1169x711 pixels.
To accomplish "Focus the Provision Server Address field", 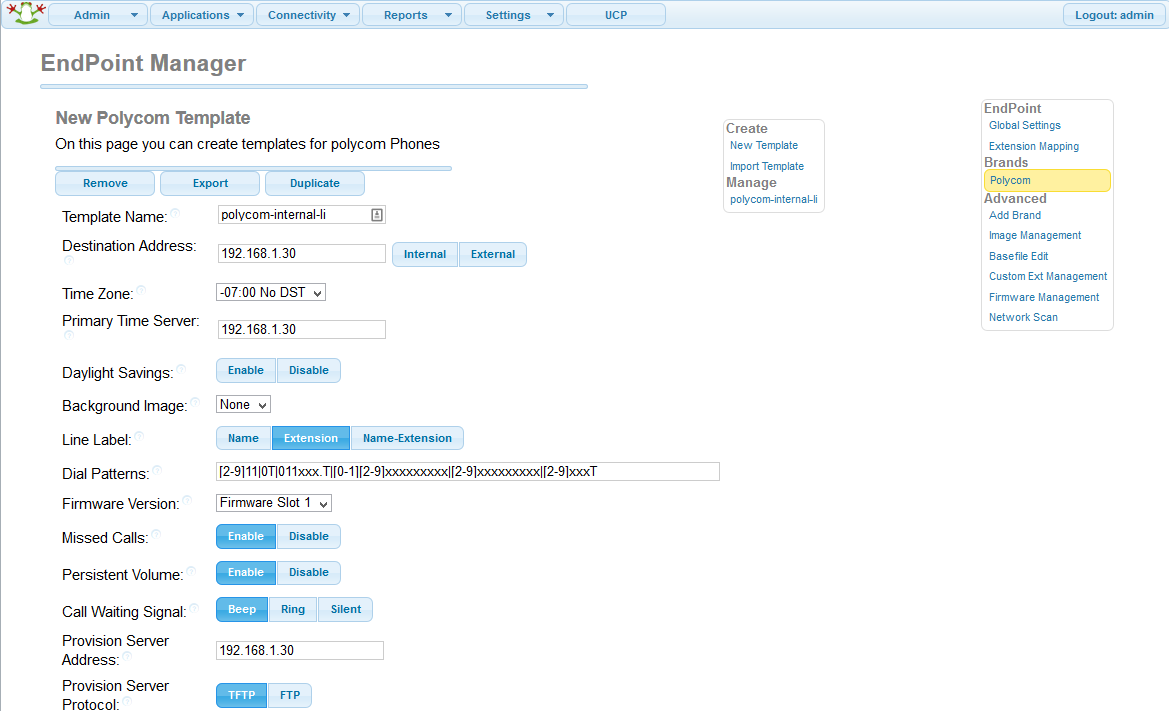I will [x=300, y=651].
